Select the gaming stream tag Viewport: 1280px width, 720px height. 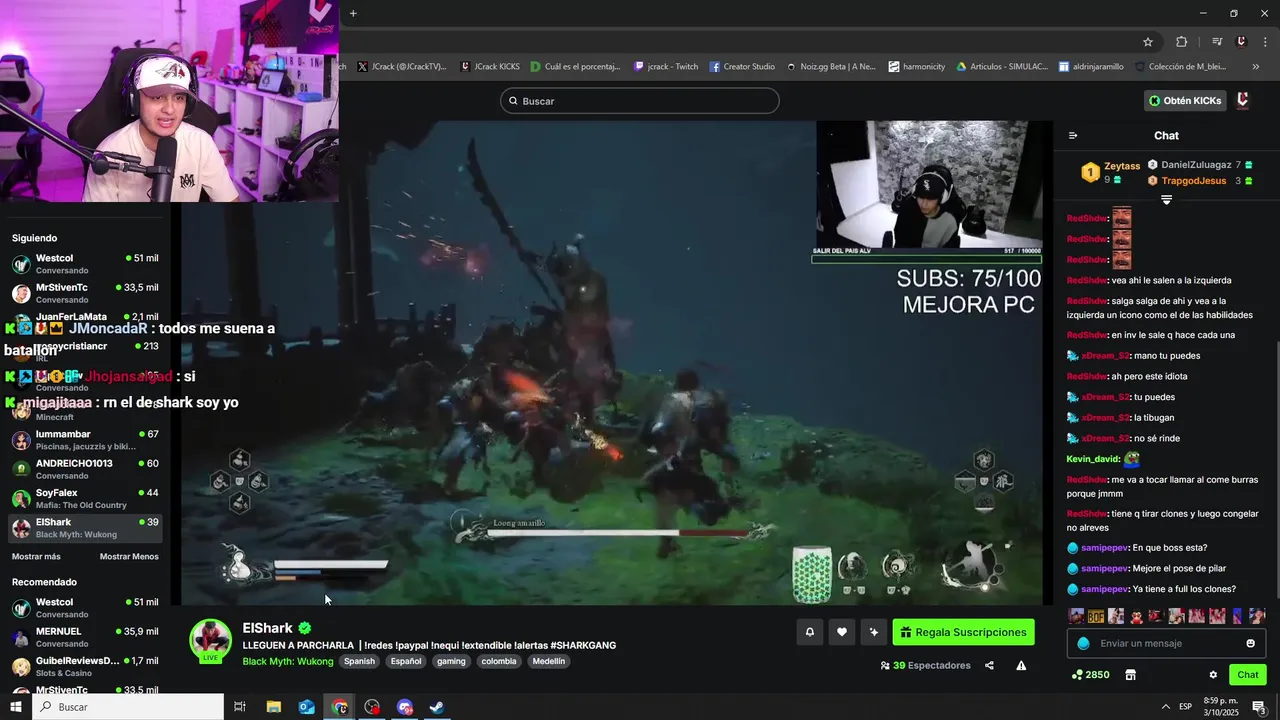[451, 661]
